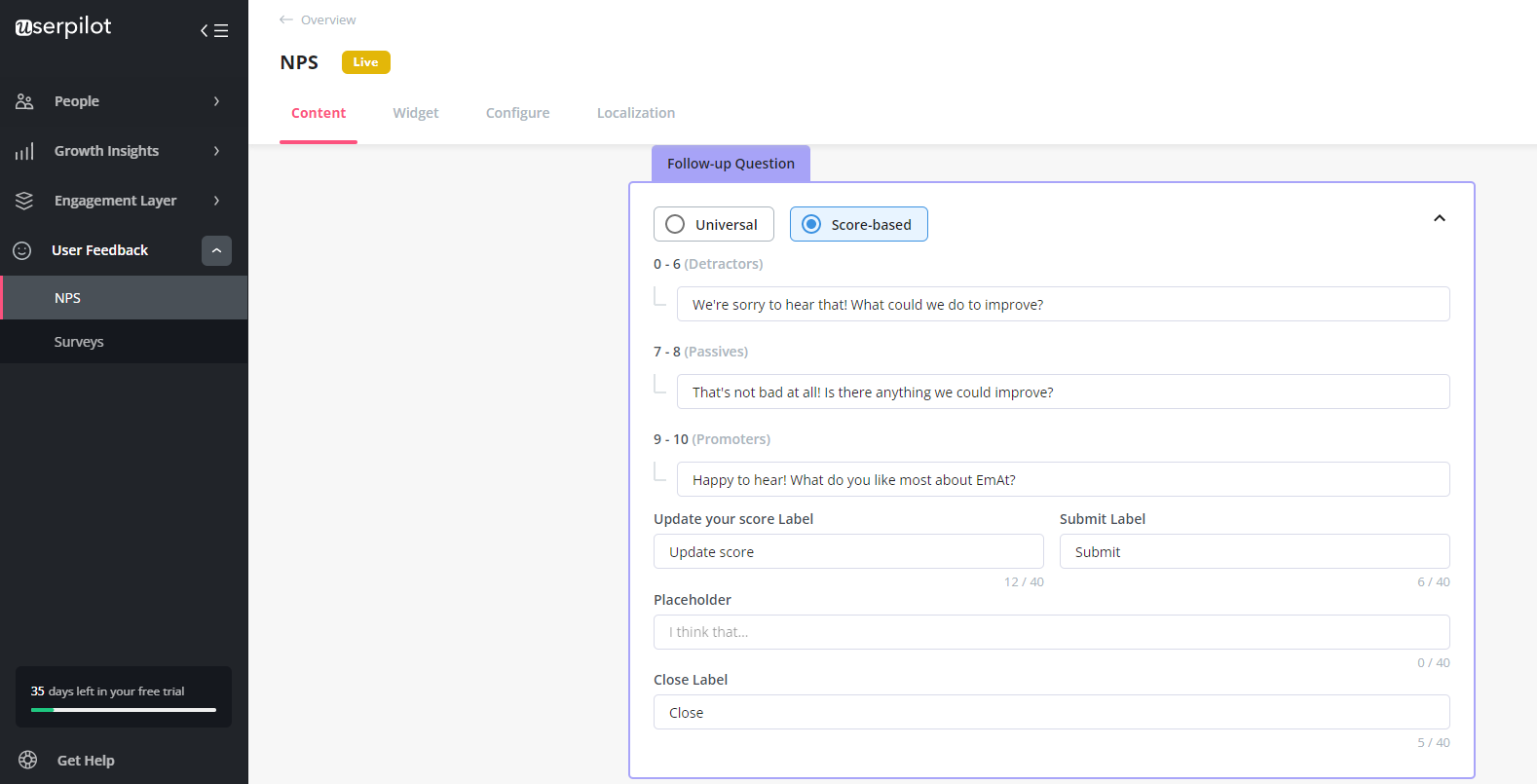Viewport: 1537px width, 784px height.
Task: Click the Engagement Layer stack icon
Action: tap(24, 201)
